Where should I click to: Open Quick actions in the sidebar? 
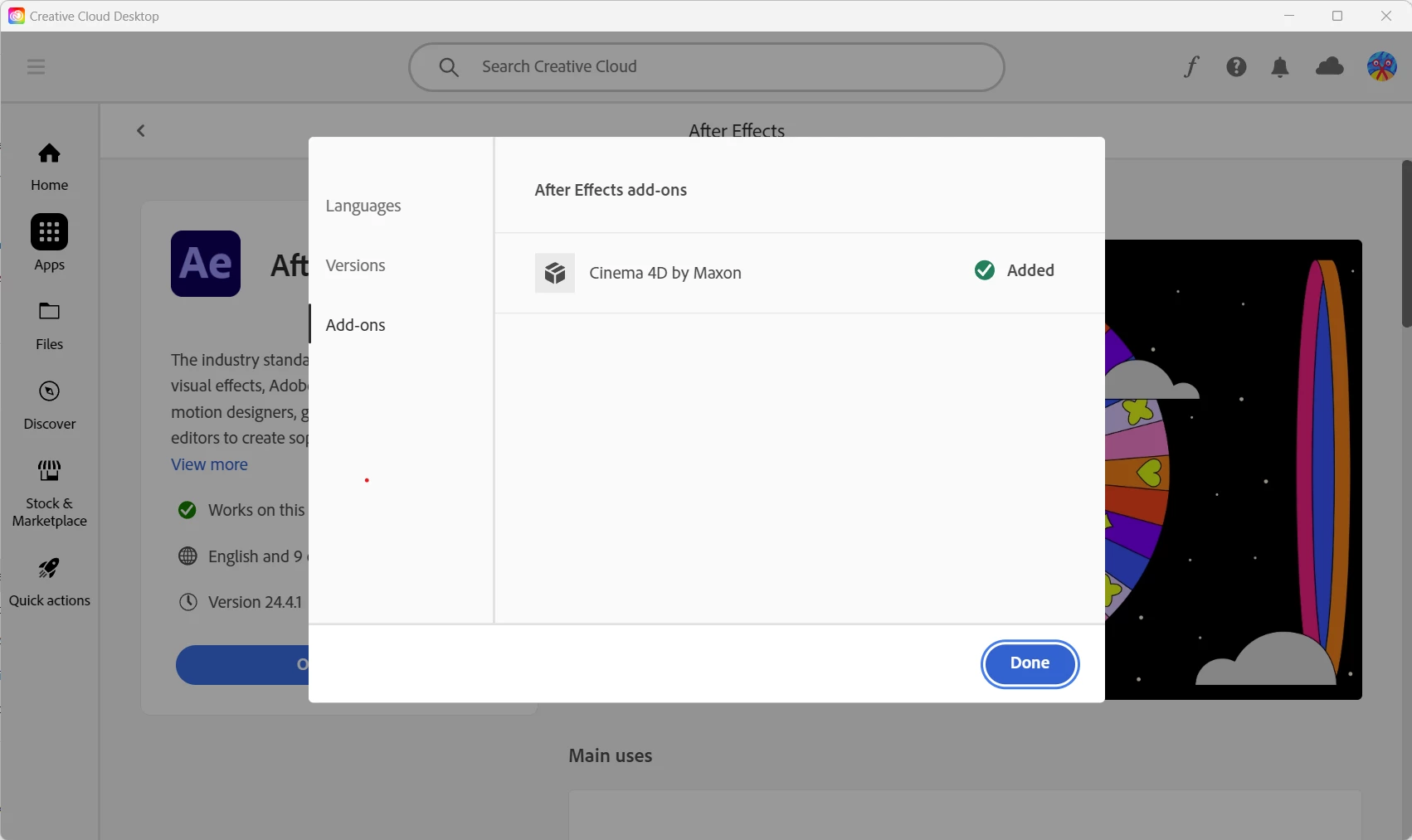tap(49, 582)
